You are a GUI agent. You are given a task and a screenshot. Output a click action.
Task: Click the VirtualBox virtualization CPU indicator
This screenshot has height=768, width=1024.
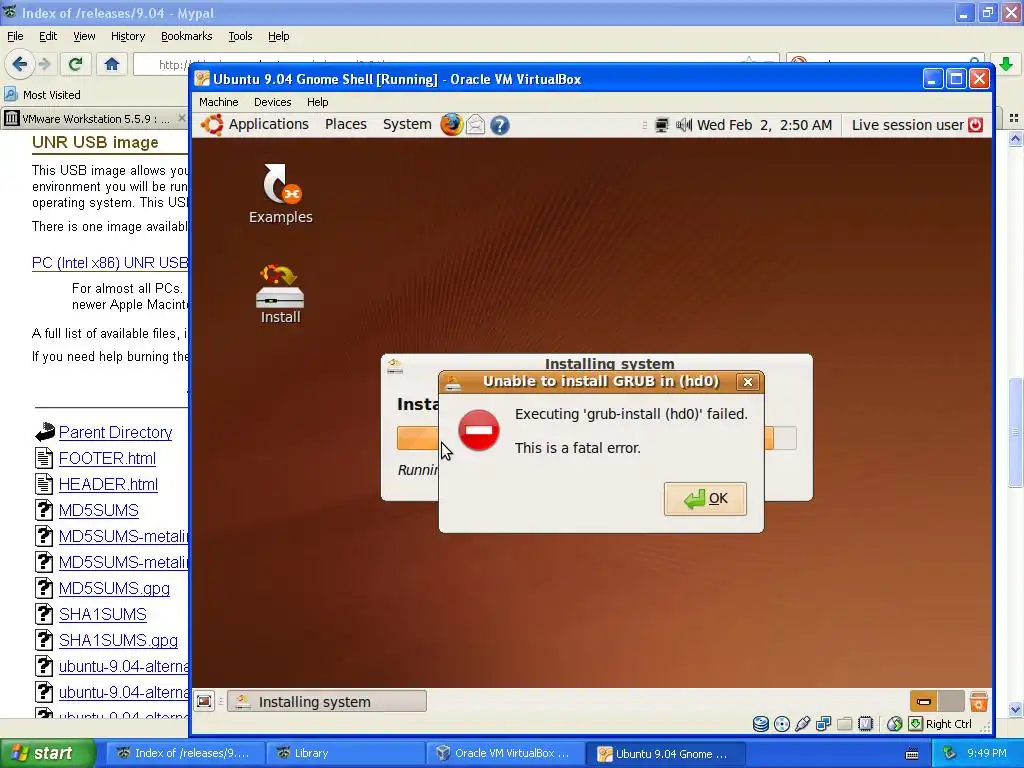[x=865, y=724]
